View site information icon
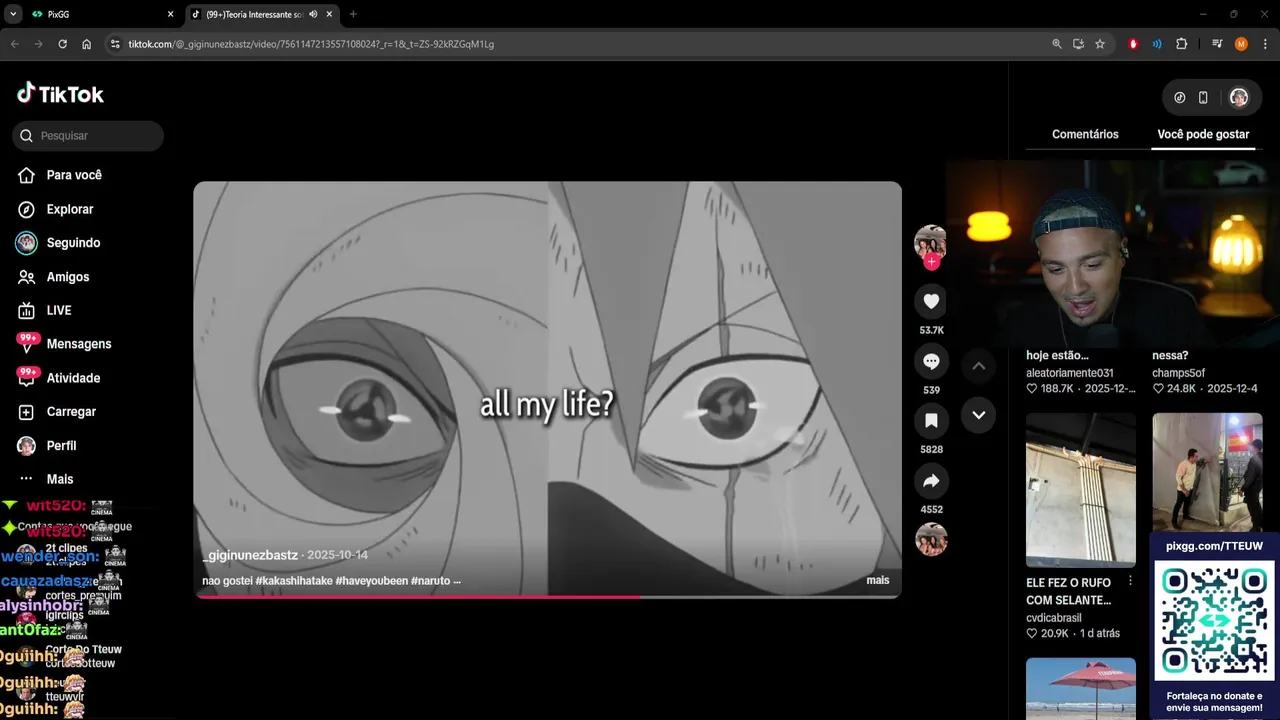The image size is (1280, 720). click(x=115, y=44)
